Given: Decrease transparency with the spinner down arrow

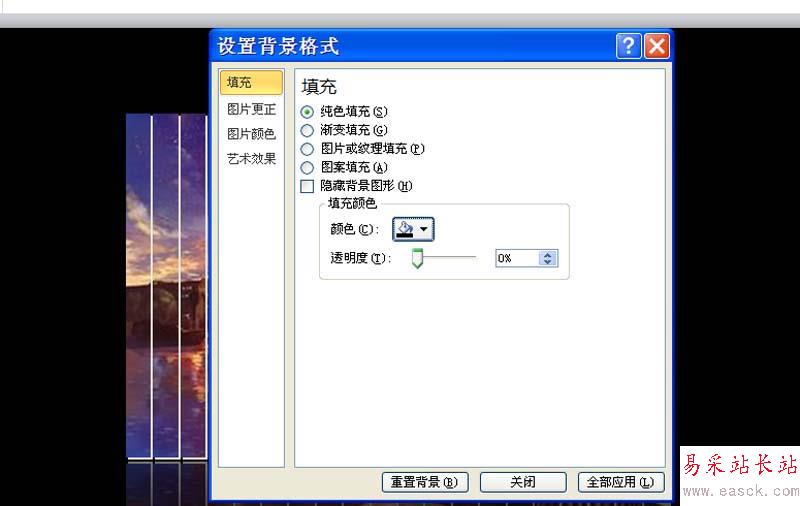Looking at the screenshot, I should tap(548, 262).
